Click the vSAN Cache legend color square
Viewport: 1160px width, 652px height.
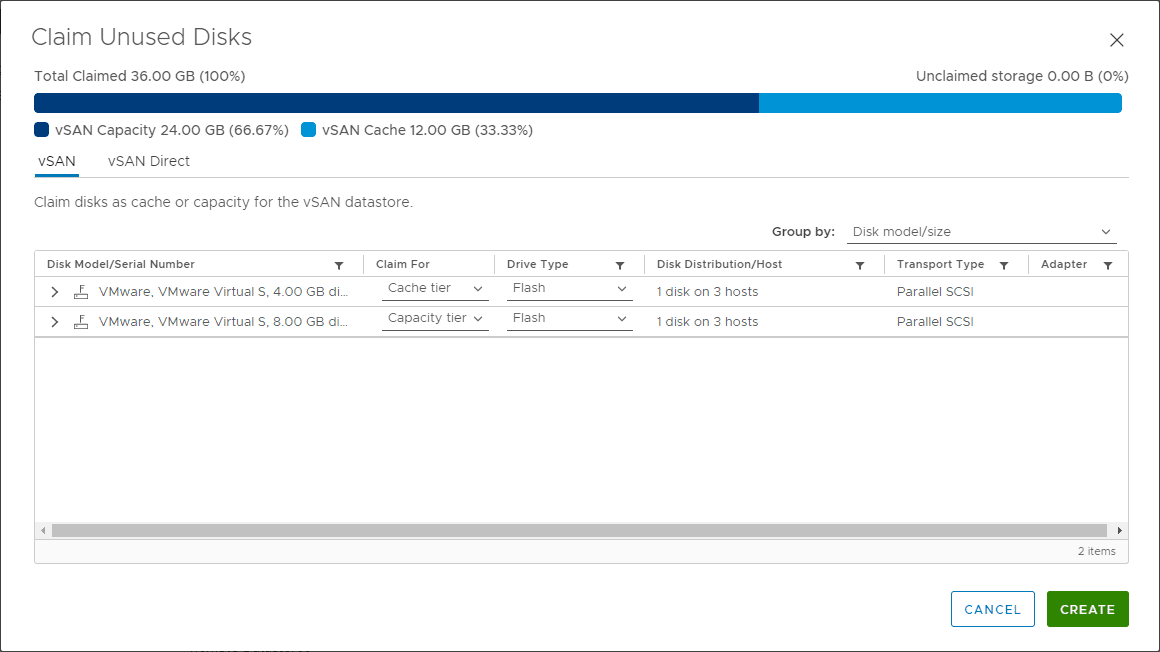308,129
